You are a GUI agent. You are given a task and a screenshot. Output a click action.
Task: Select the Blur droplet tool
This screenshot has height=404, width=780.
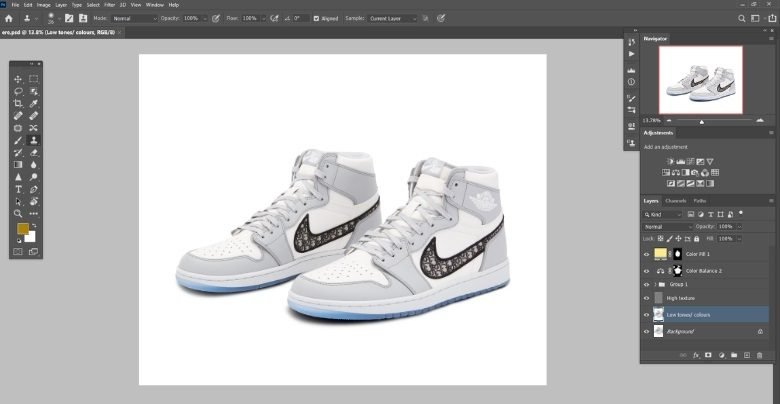tap(33, 165)
